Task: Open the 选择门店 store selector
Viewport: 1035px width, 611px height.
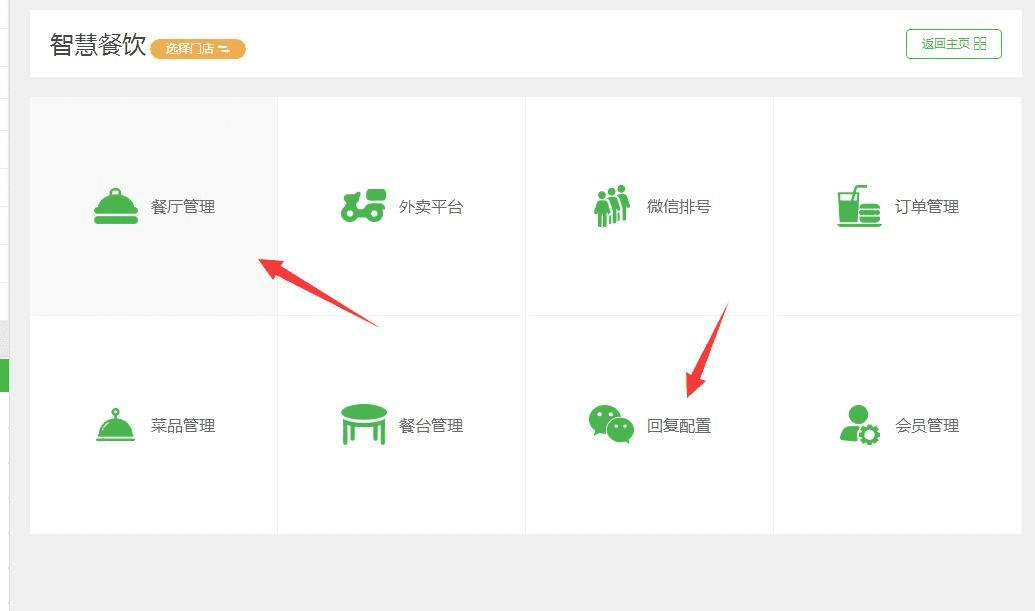Action: coord(198,49)
